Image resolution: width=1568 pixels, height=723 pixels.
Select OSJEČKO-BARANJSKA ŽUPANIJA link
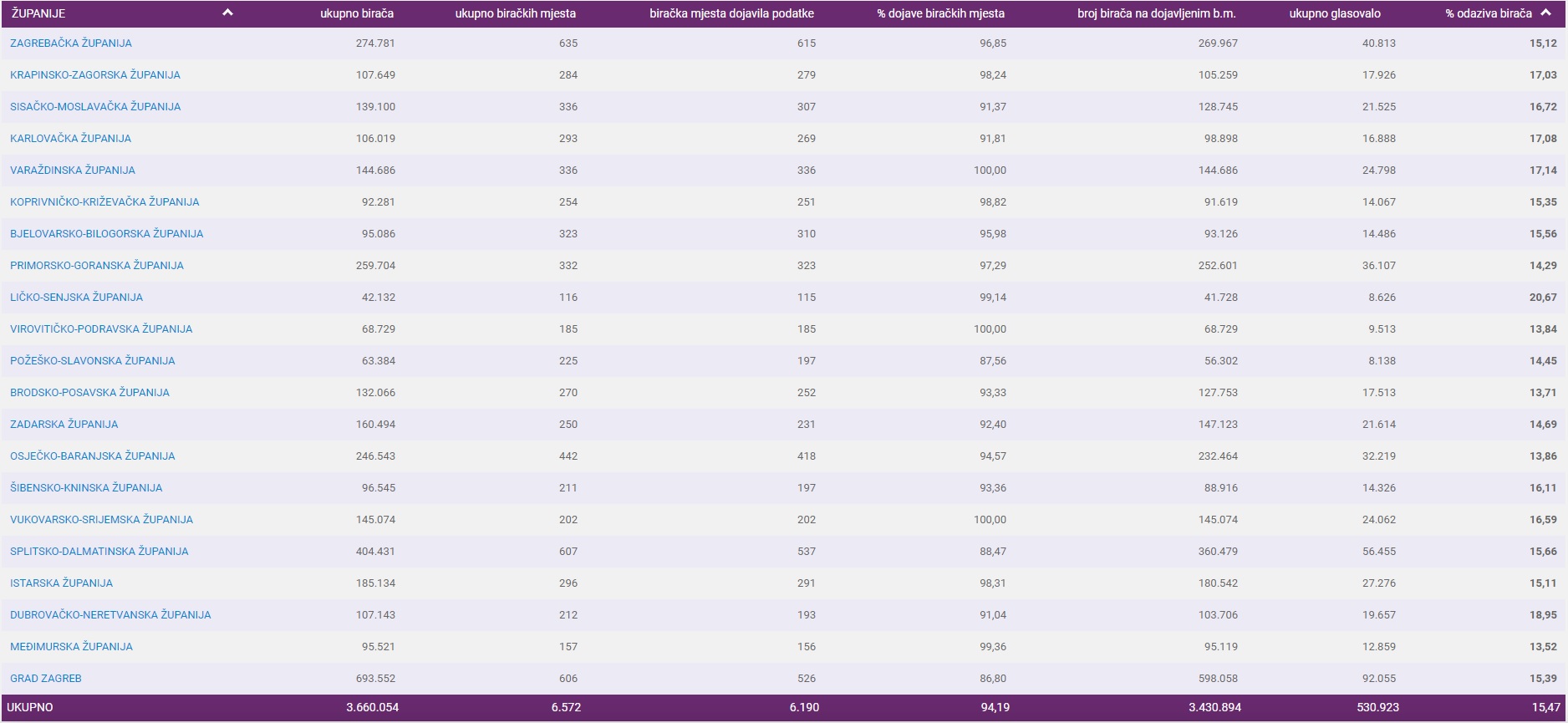point(93,456)
